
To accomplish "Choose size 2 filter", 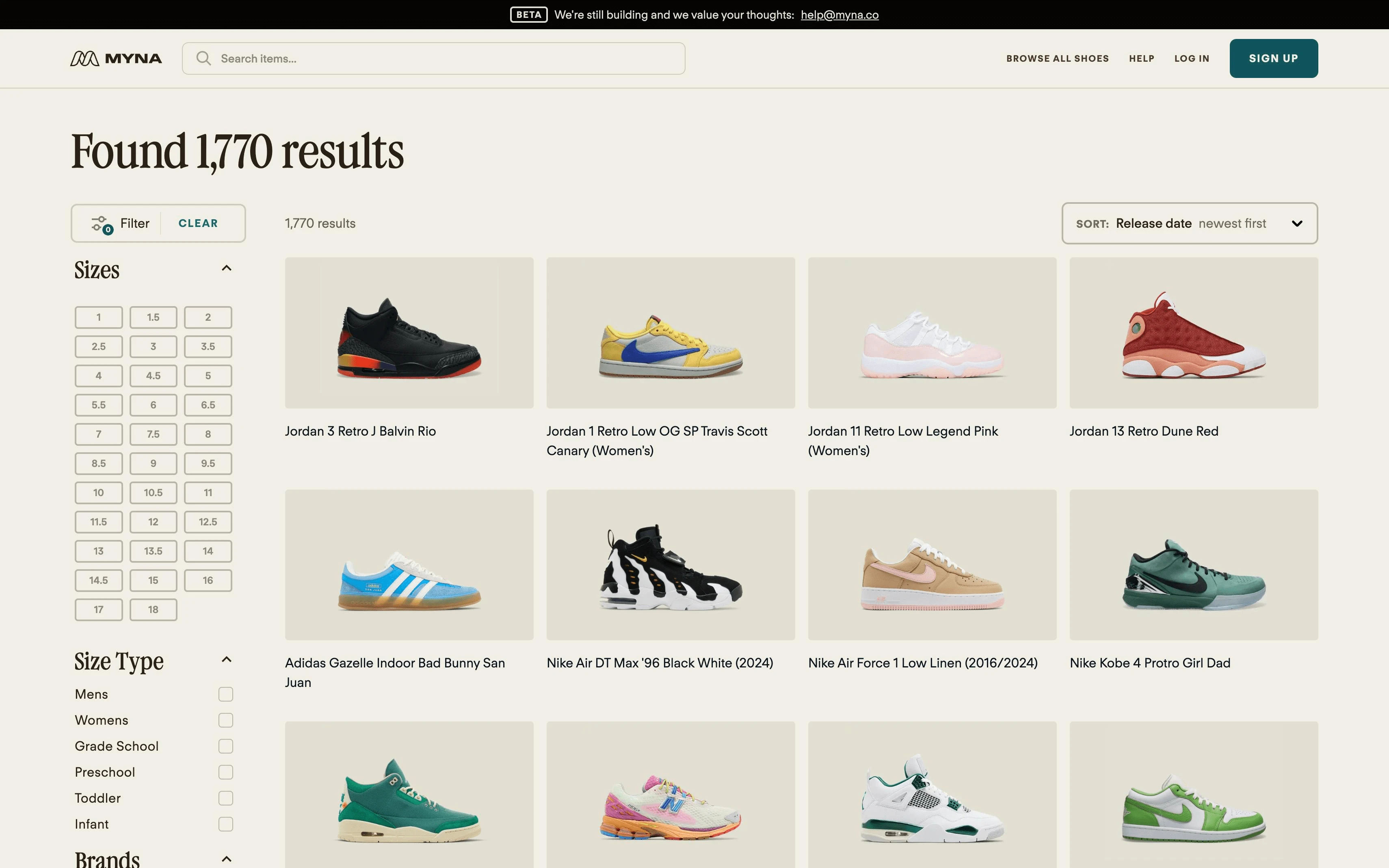I will (208, 317).
